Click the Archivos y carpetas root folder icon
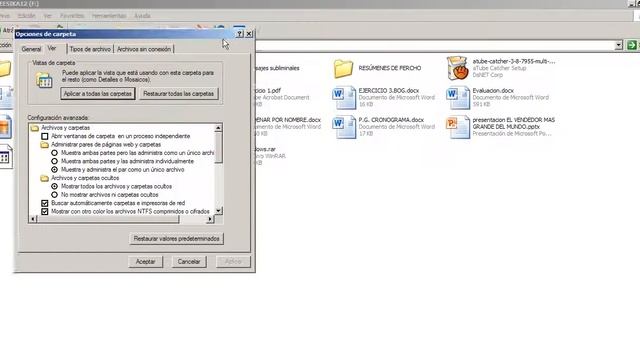The height and width of the screenshot is (360, 640). 35,128
